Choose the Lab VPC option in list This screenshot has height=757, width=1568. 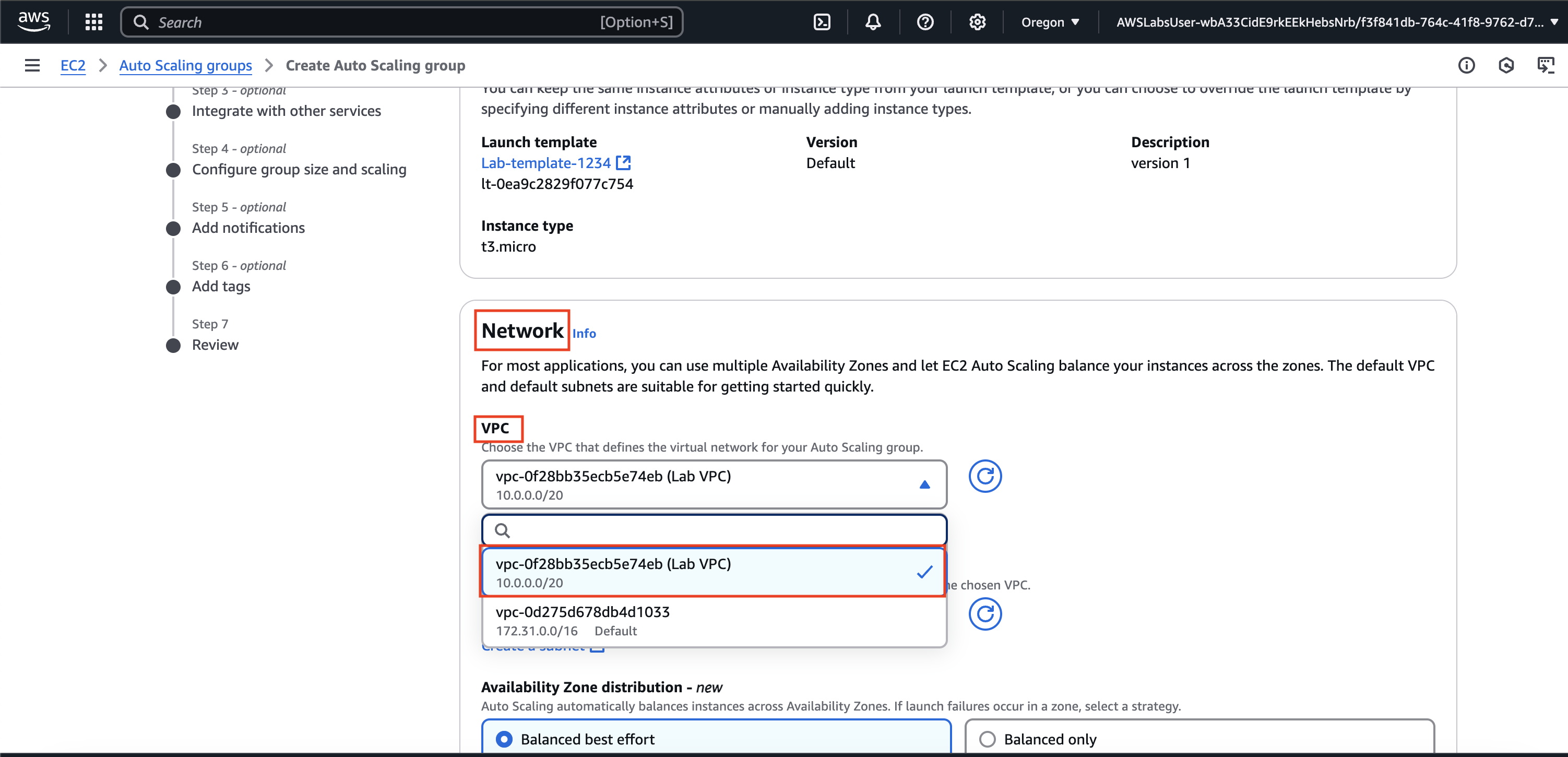click(714, 572)
